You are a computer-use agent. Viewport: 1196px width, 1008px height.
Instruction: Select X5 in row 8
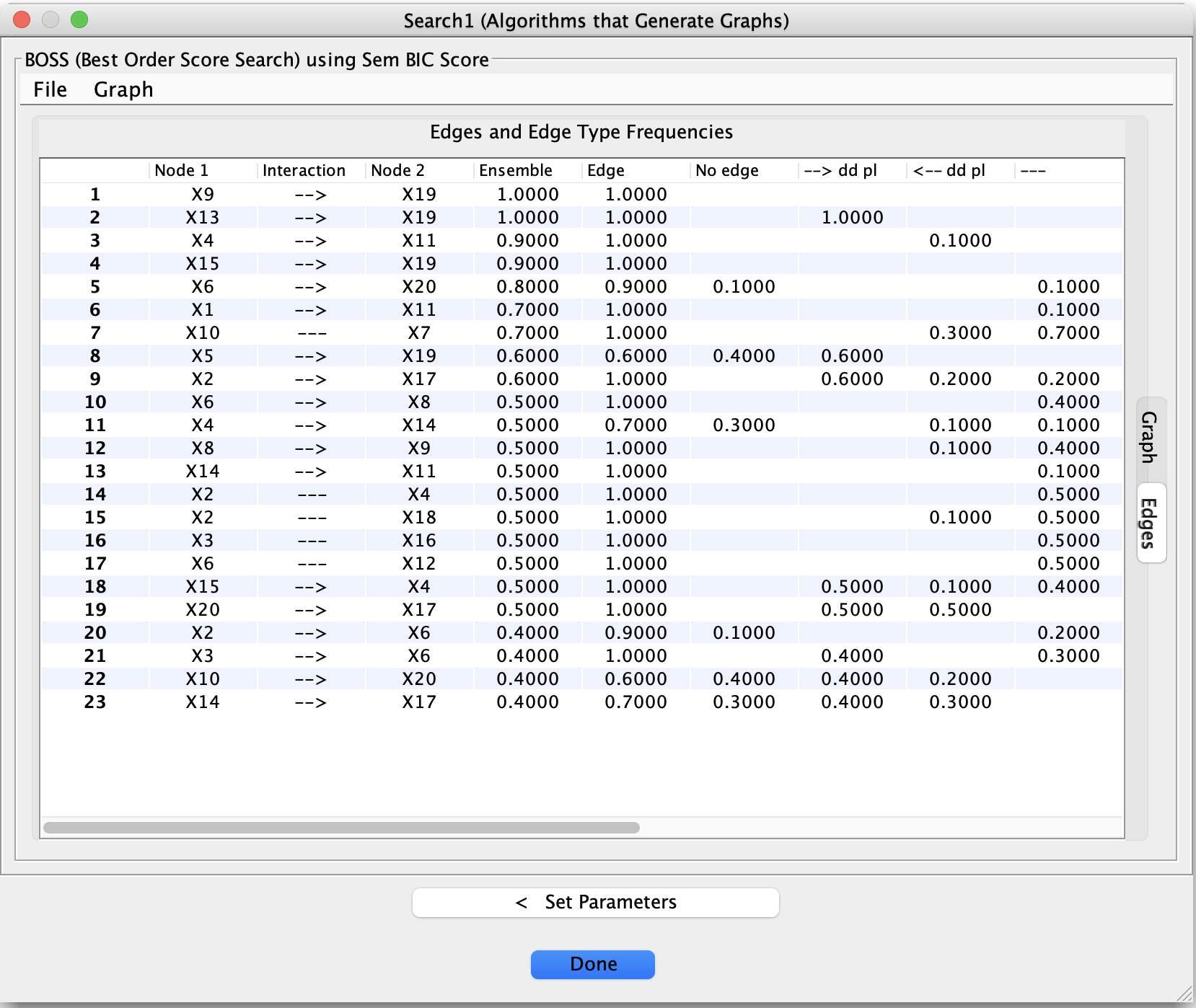coord(203,355)
